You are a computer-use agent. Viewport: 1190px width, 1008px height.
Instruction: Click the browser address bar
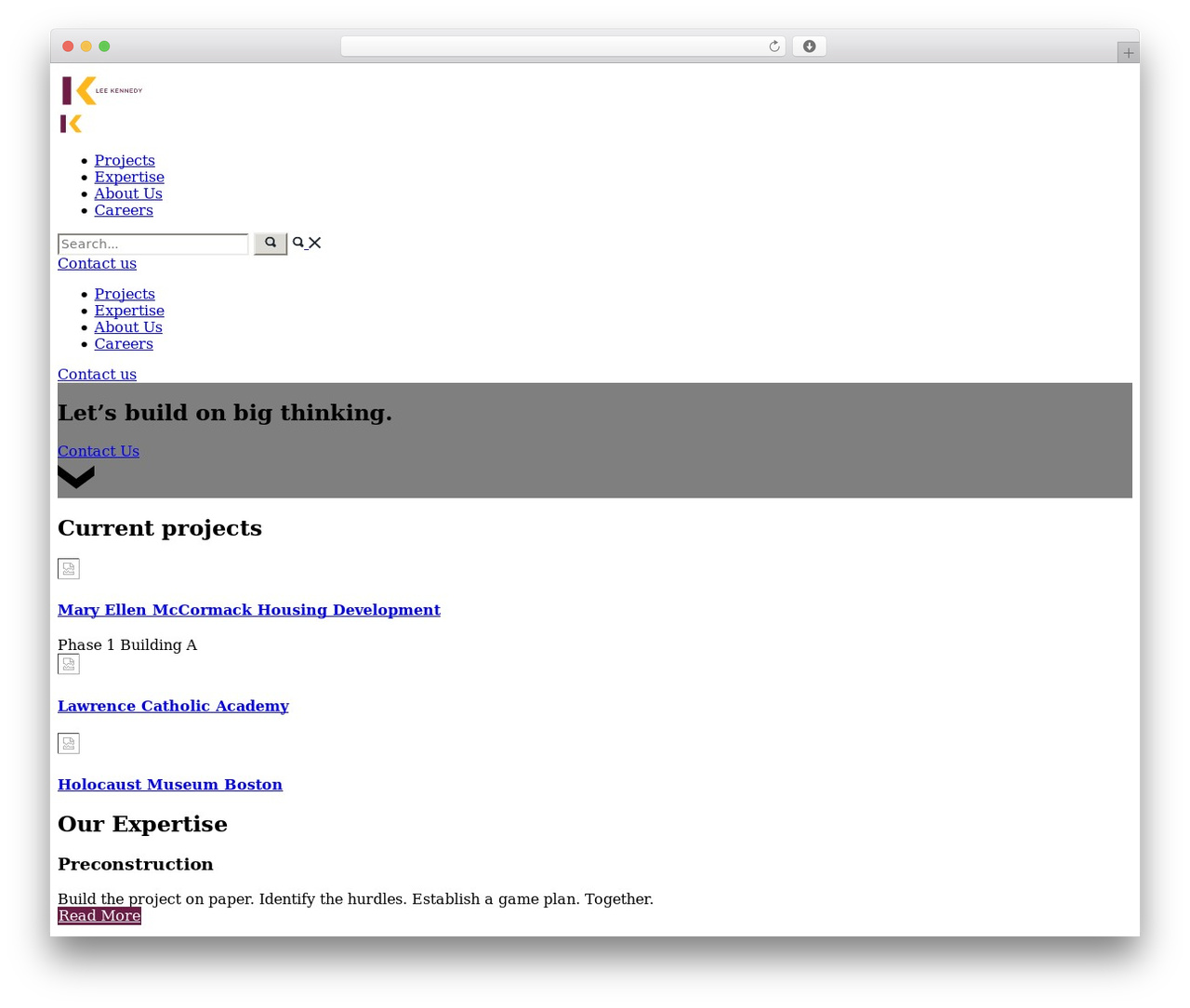point(562,46)
